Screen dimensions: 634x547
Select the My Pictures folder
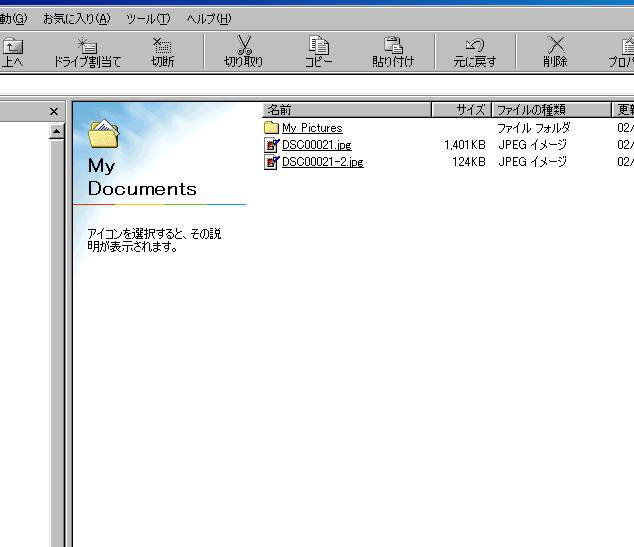pyautogui.click(x=311, y=128)
